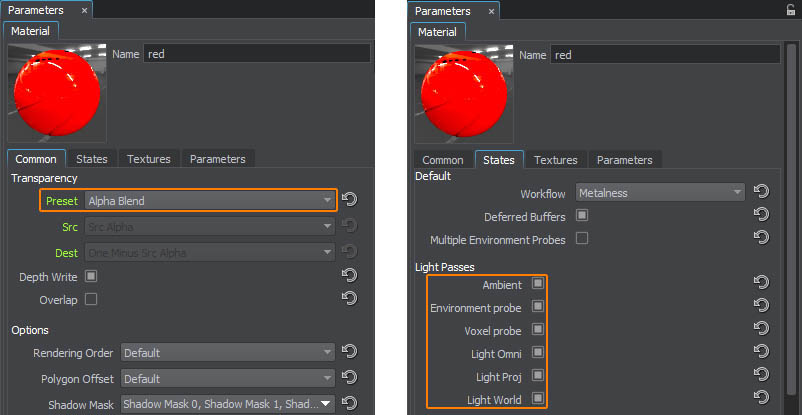Screen dimensions: 802x415
Task: Enable the Overlap checkbox
Action: point(91,298)
